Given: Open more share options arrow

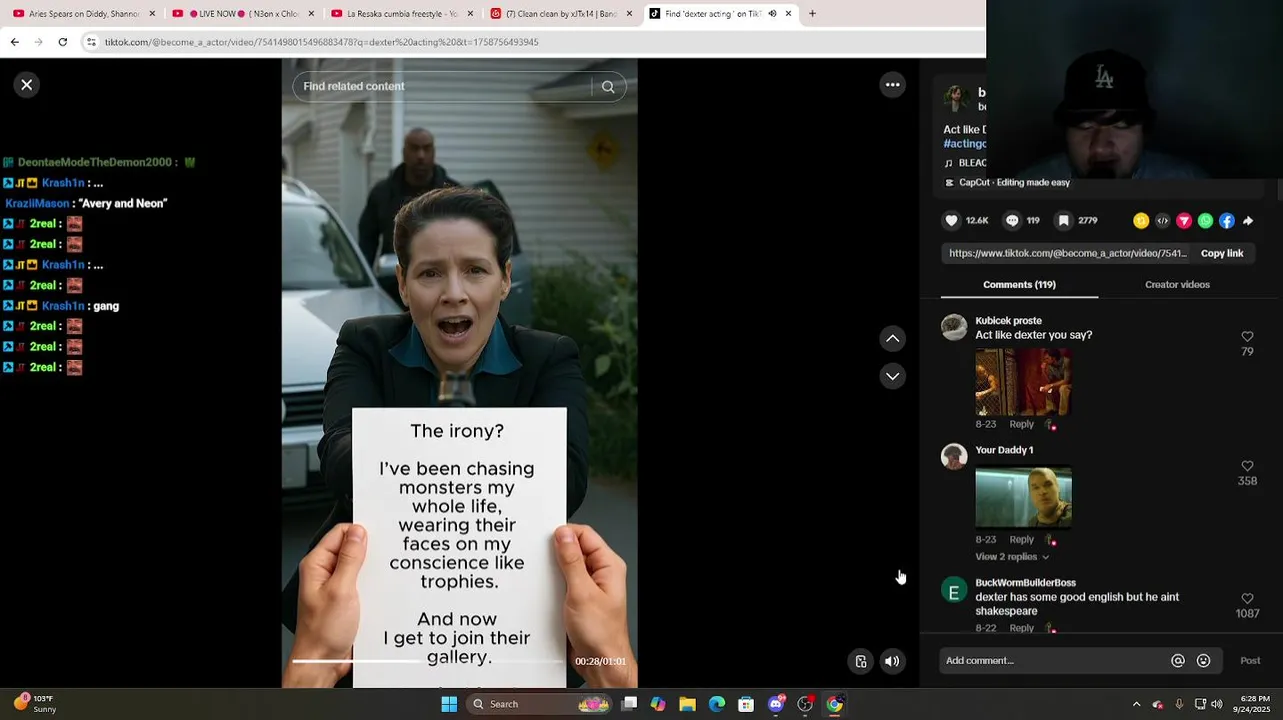Looking at the screenshot, I should pos(1248,221).
